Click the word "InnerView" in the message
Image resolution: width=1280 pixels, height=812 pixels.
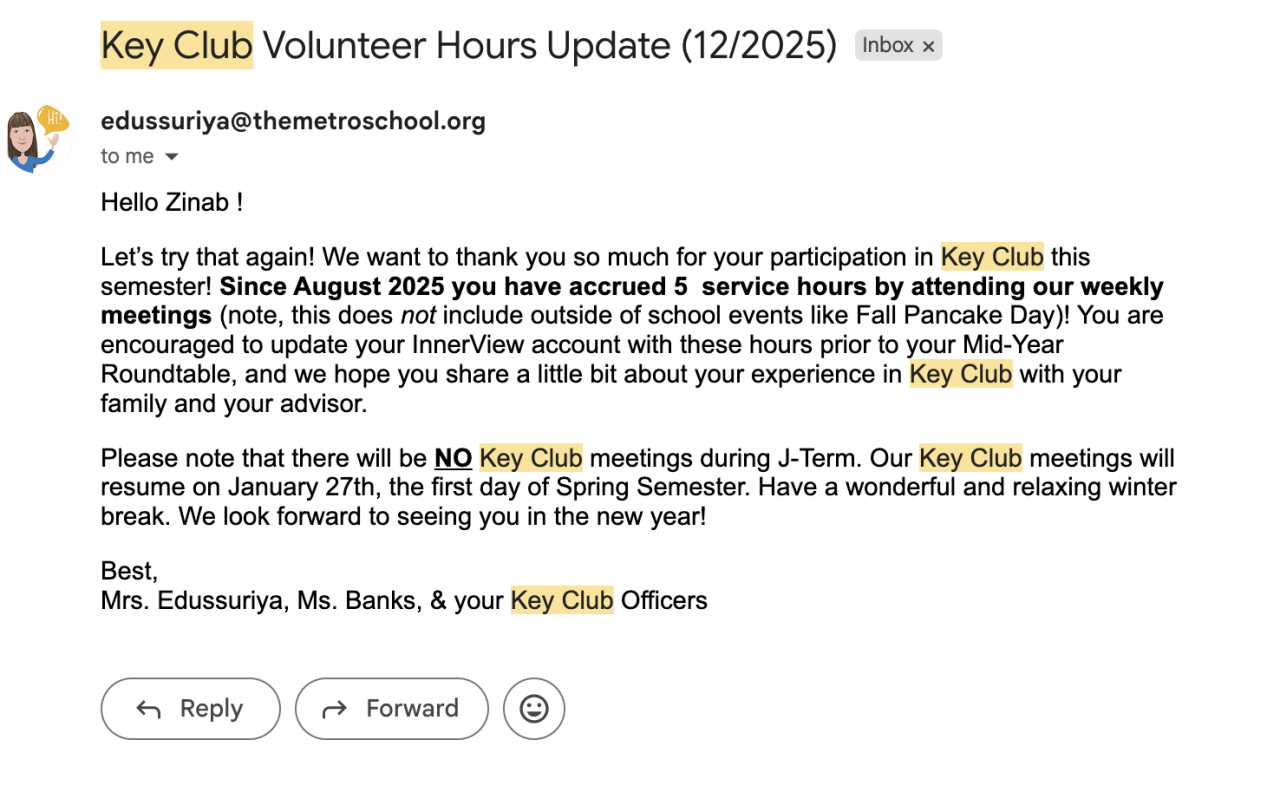(463, 345)
